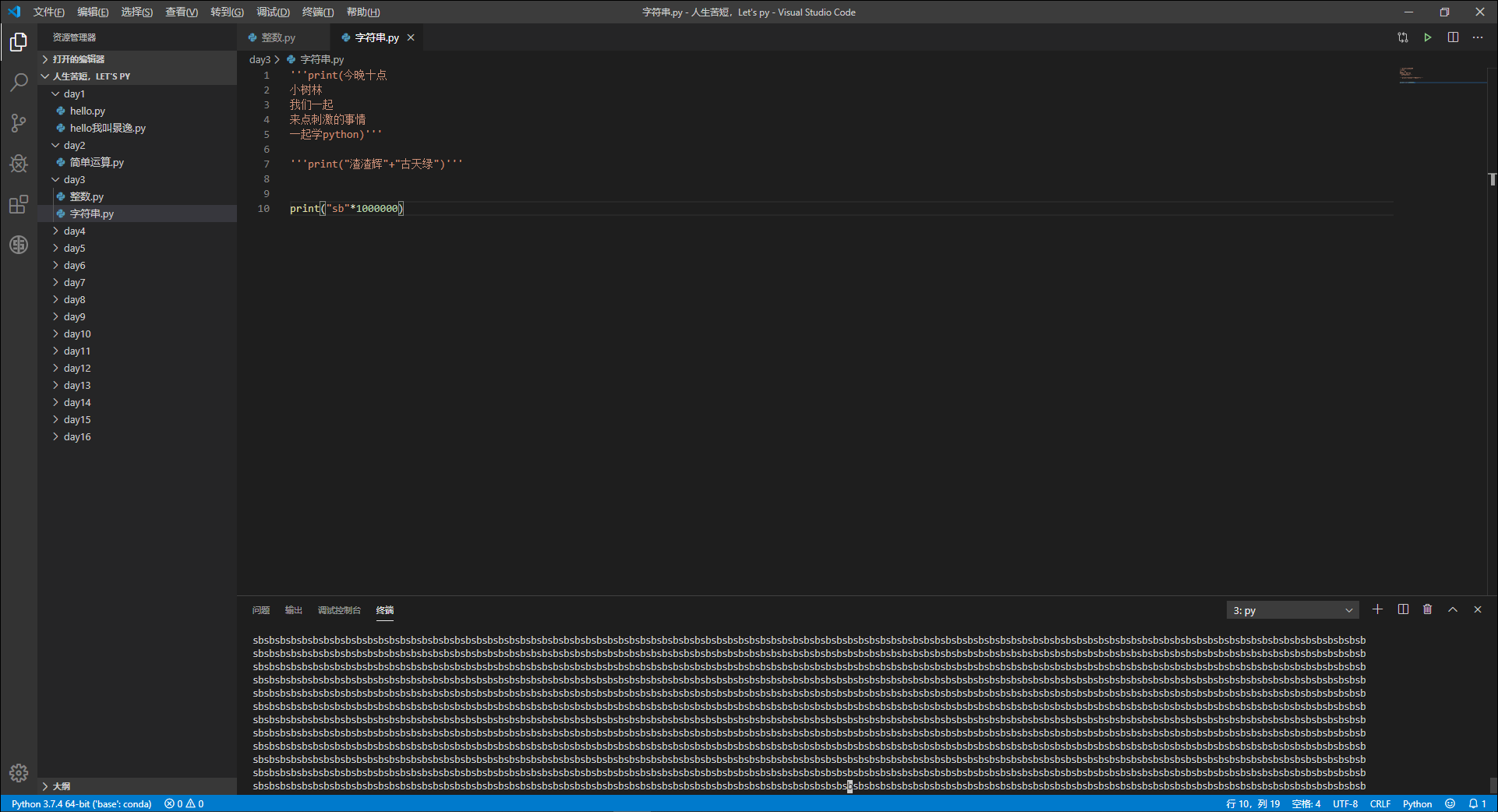This screenshot has width=1498, height=812.
Task: Click the editor vertical scrollbar handle
Action: click(1492, 179)
